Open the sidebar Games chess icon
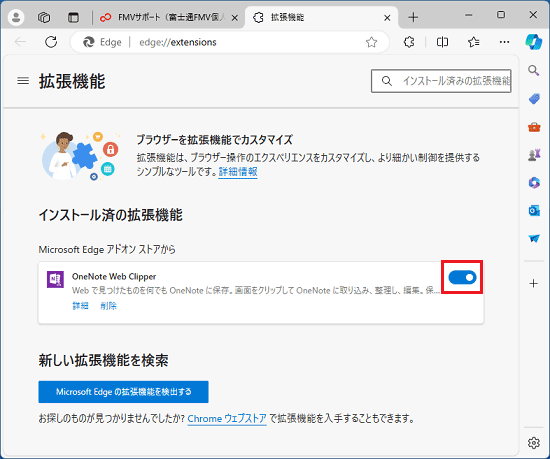 pos(534,155)
